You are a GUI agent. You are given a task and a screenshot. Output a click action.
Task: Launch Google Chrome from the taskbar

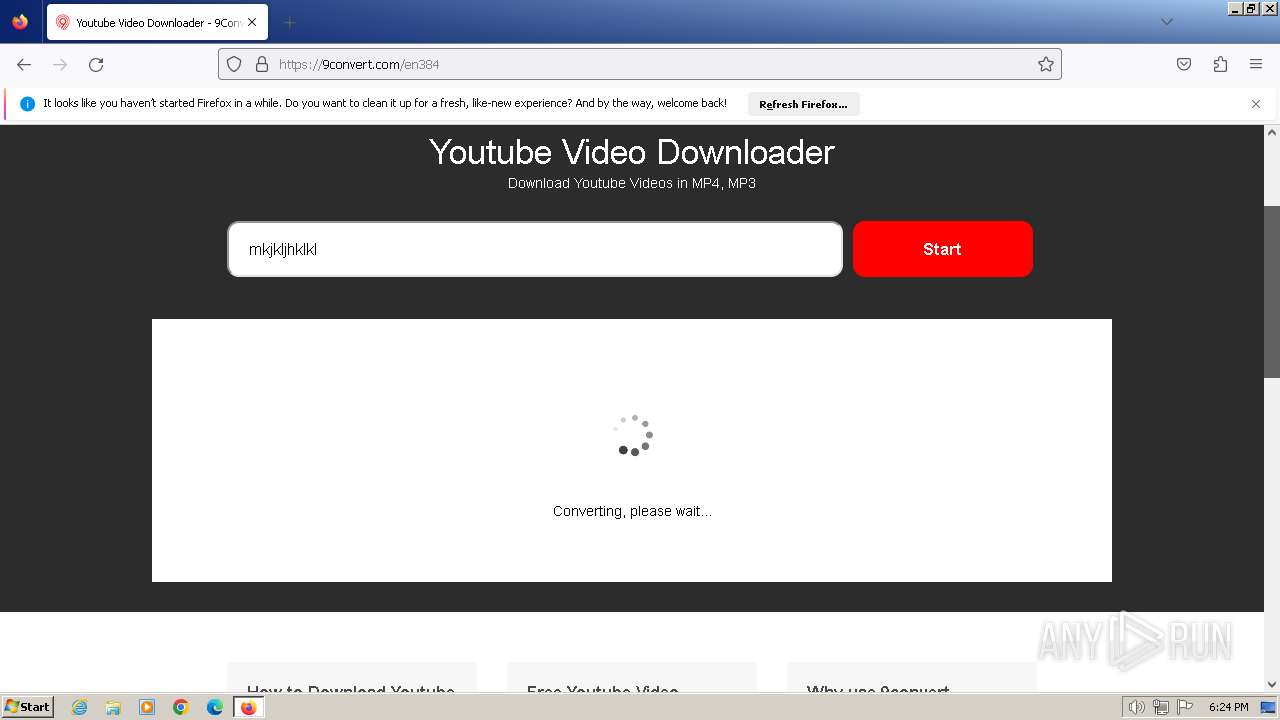(x=181, y=707)
